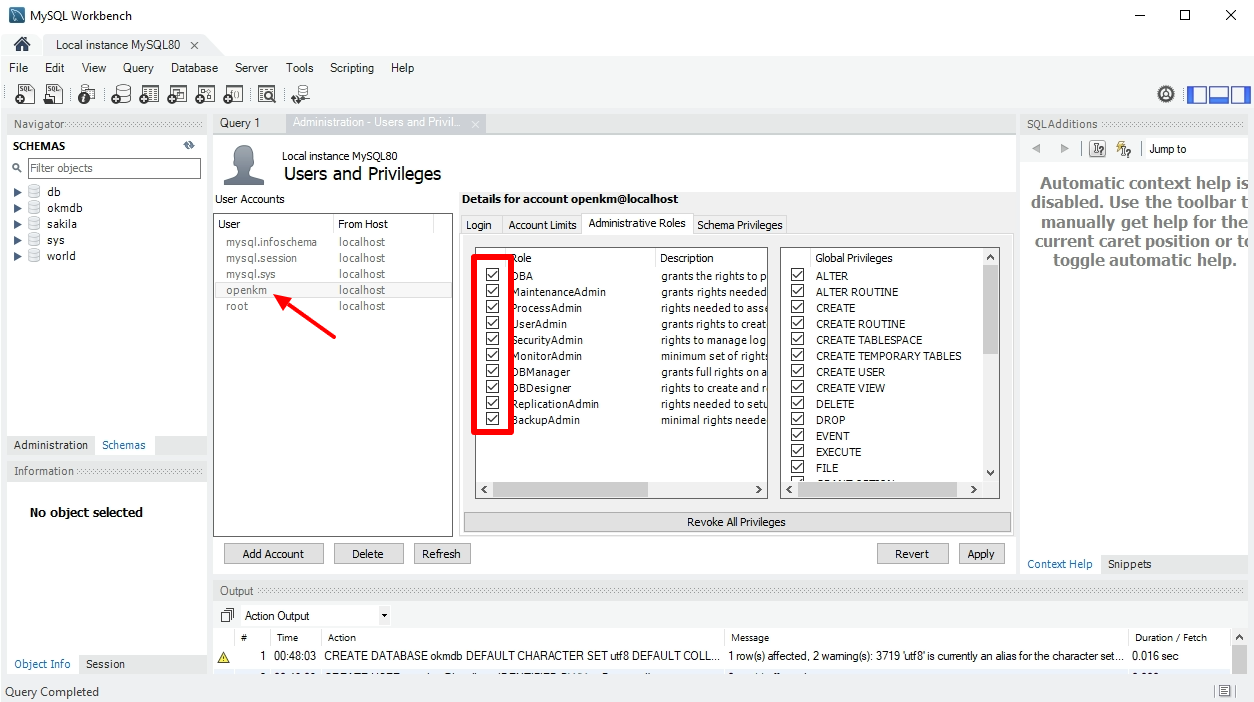Viewport: 1254px width, 702px height.
Task: Uncheck the CREATE USER global privilege
Action: (x=797, y=372)
